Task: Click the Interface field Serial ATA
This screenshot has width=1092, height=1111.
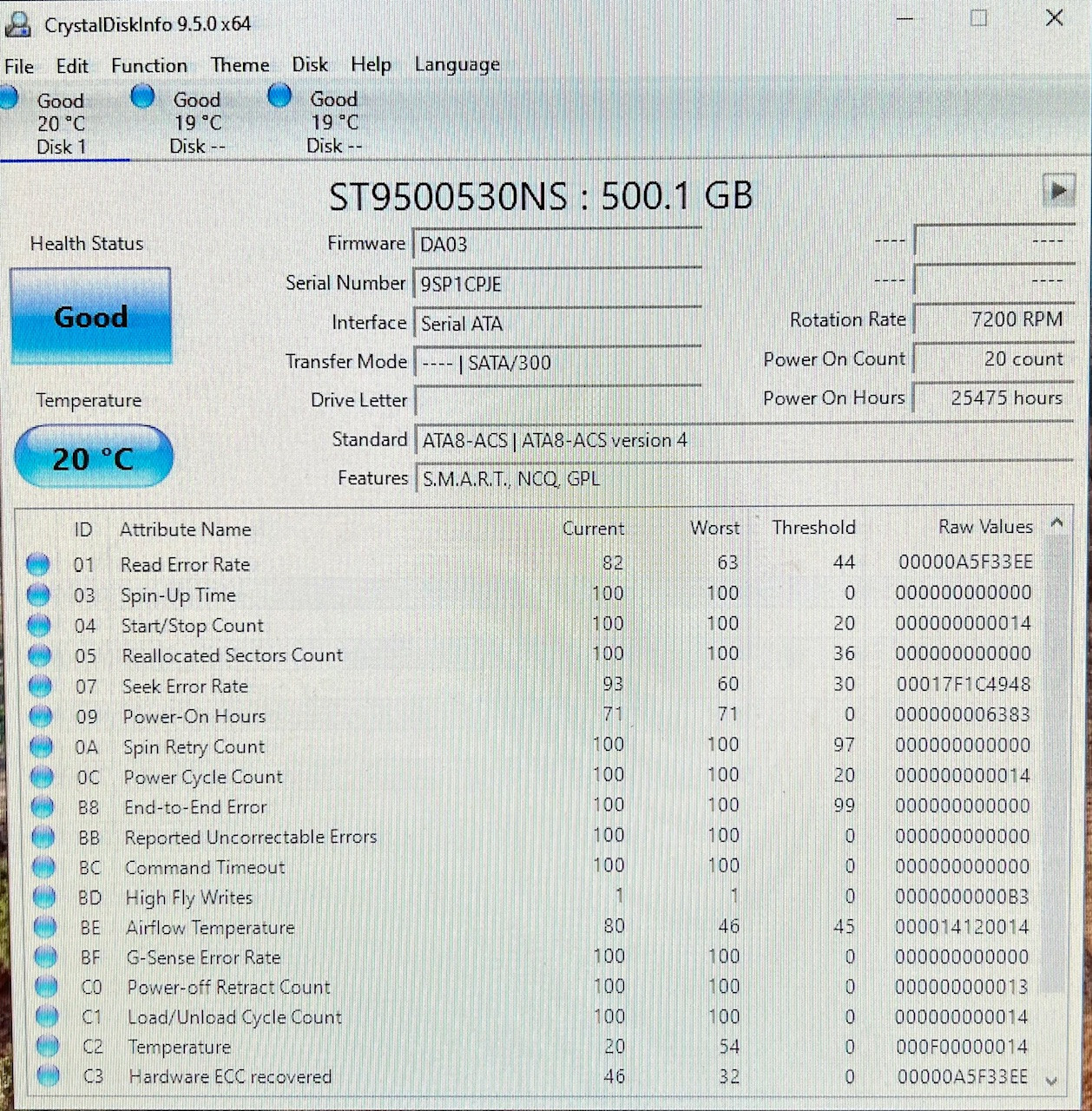Action: pos(557,323)
